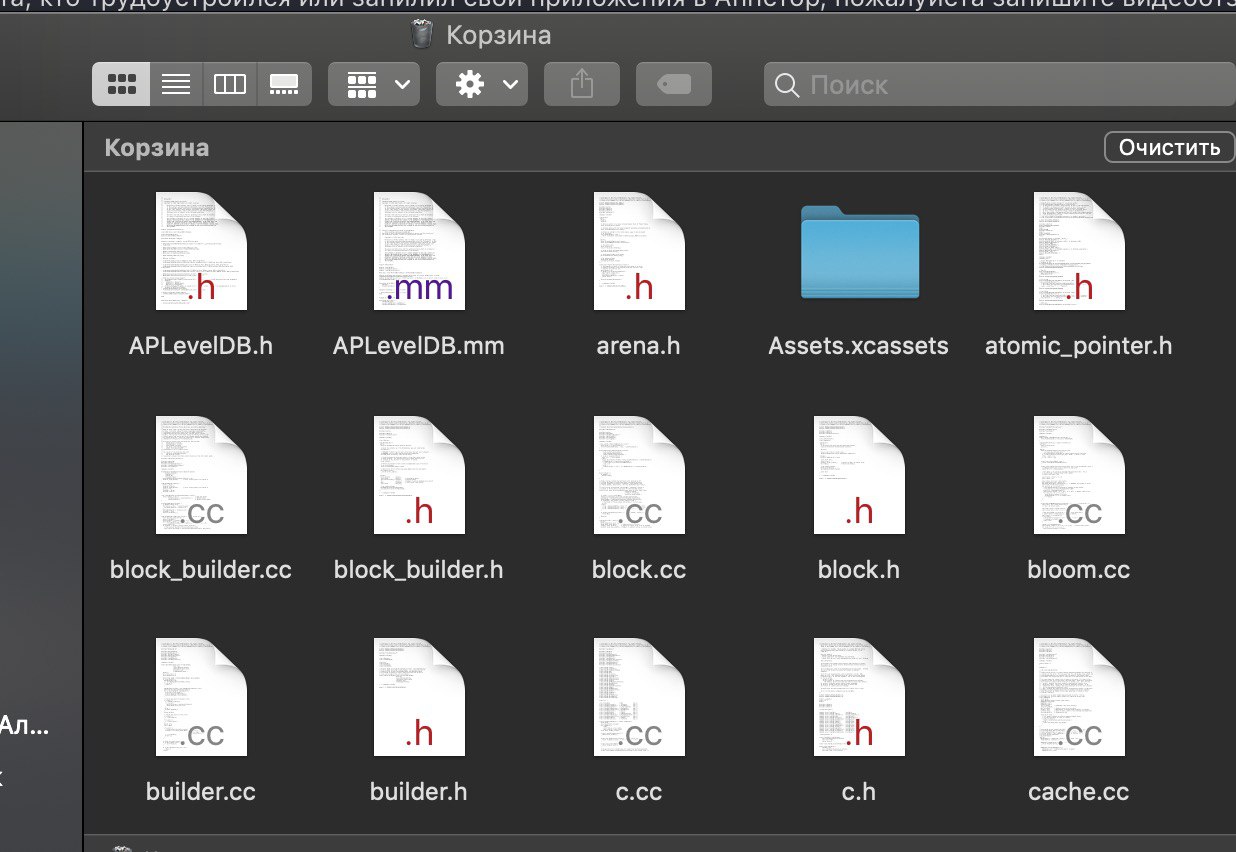Select the APLevelDB.mm file icon
This screenshot has height=852, width=1236.
coord(419,251)
